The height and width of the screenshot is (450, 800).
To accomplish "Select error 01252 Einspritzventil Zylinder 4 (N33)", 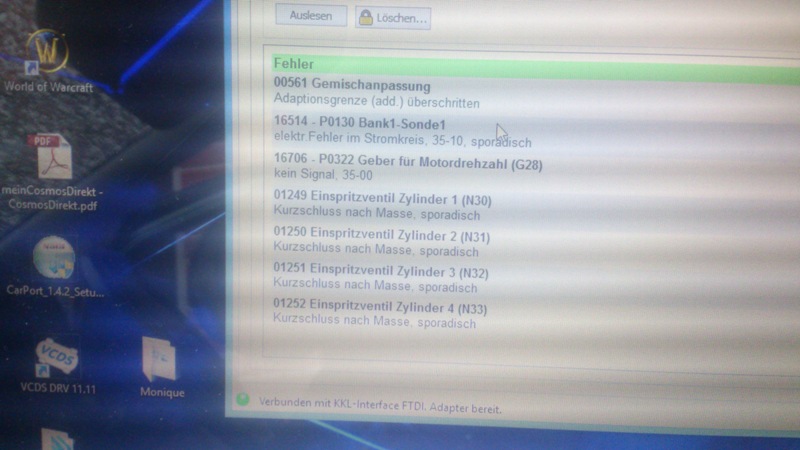I will pos(380,308).
